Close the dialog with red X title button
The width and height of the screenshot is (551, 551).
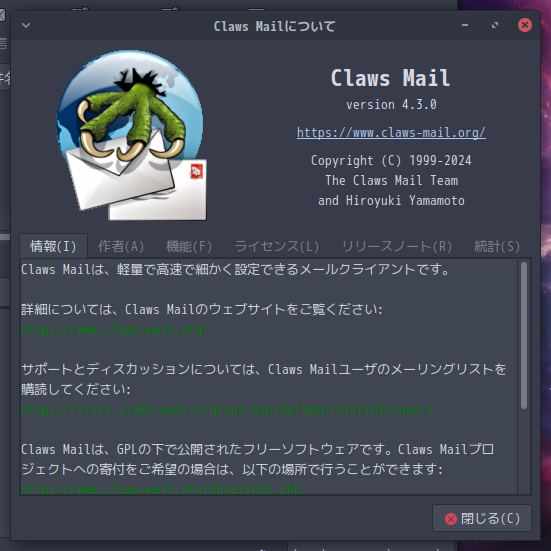pos(525,25)
